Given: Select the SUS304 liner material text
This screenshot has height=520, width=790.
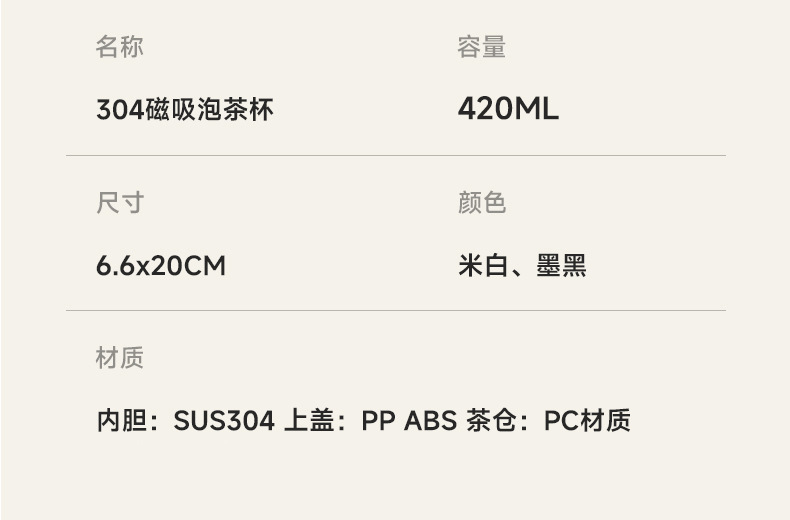Looking at the screenshot, I should 224,421.
